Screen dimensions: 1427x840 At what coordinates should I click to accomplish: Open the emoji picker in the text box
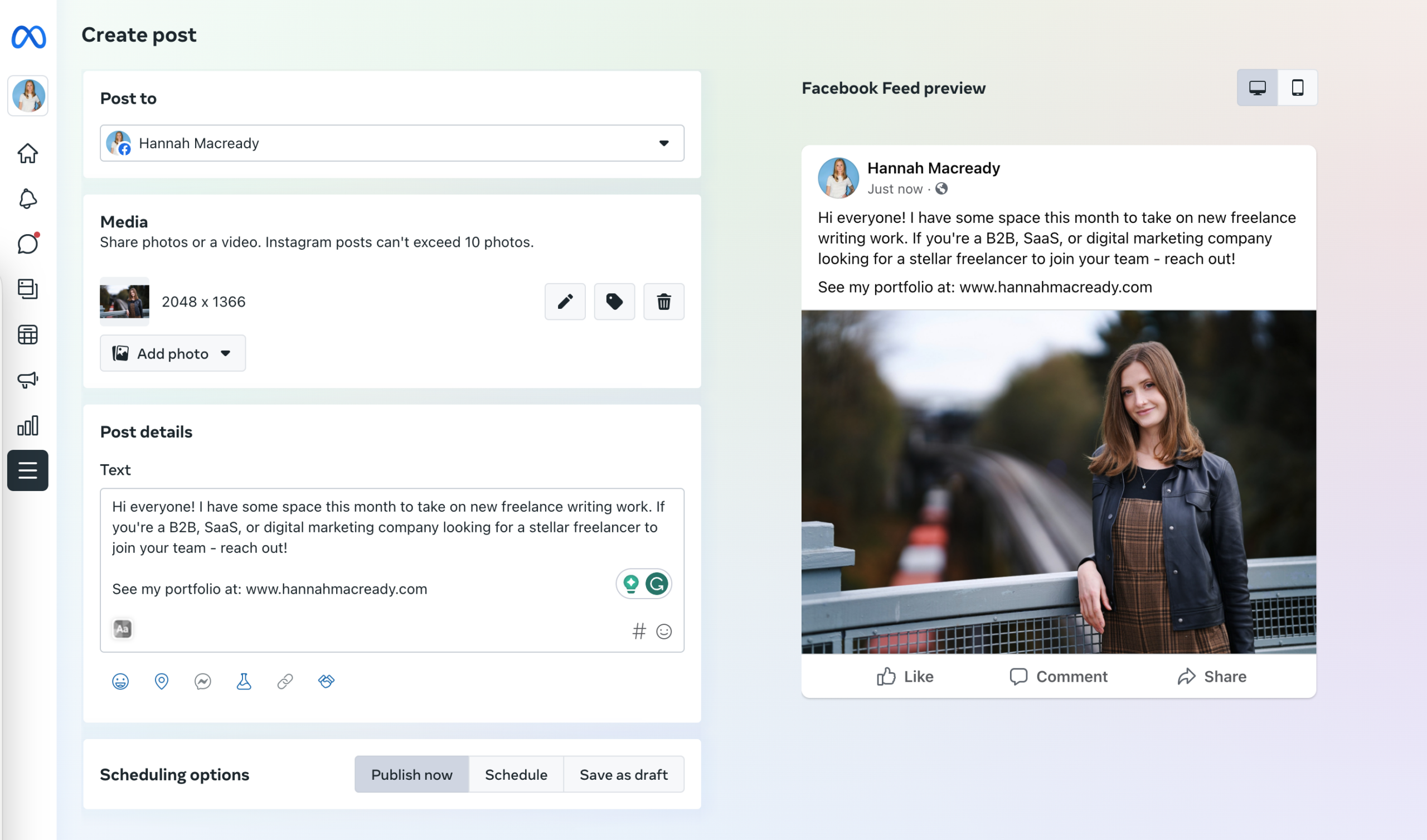pos(664,630)
